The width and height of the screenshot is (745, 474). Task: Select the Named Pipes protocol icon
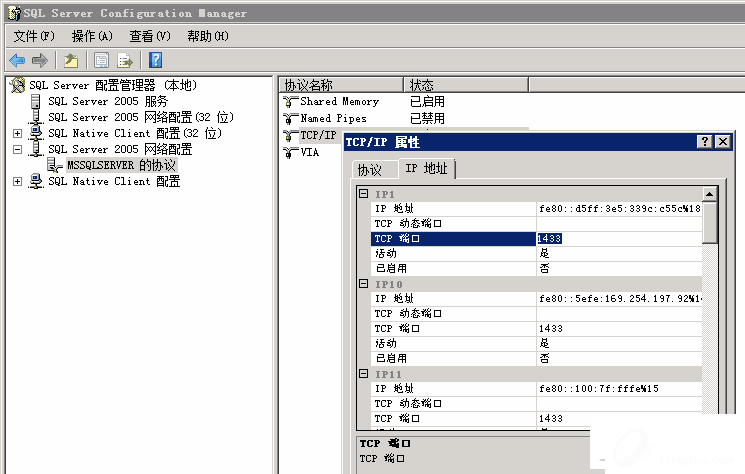[291, 118]
